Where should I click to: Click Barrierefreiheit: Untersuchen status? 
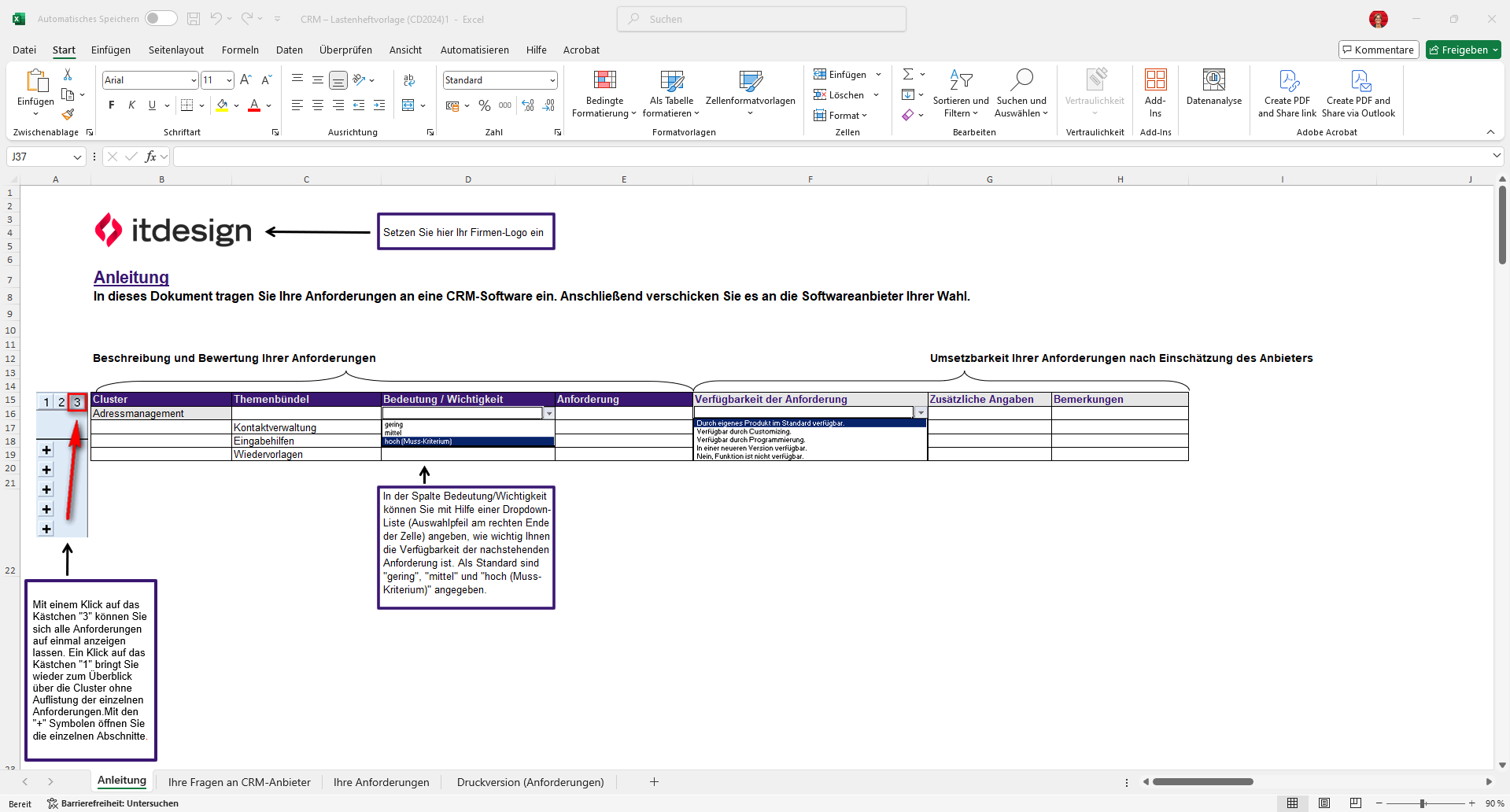(113, 803)
